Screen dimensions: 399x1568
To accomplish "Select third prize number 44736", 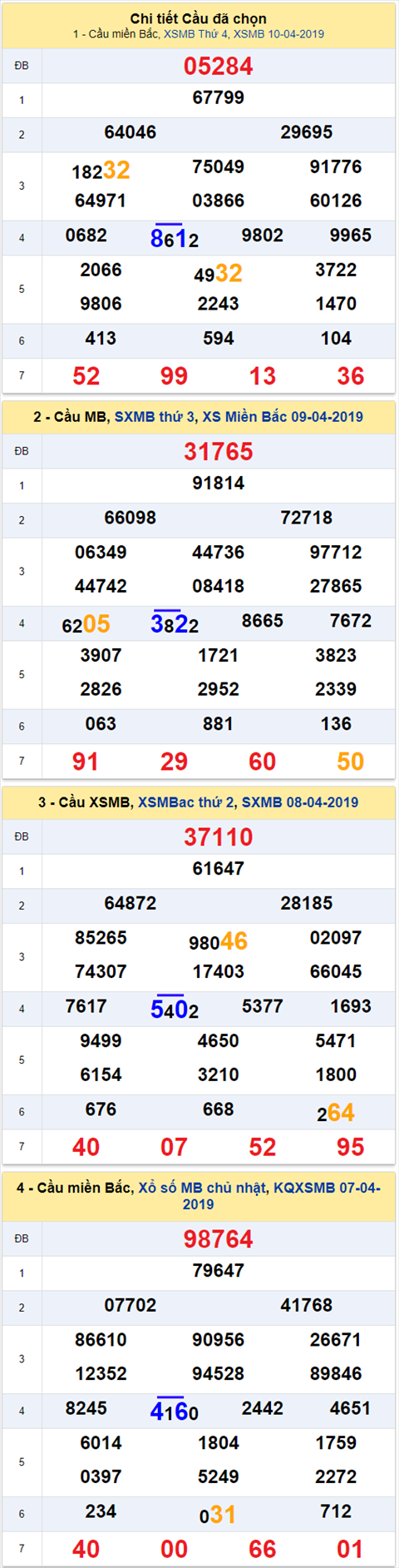I will tap(219, 553).
